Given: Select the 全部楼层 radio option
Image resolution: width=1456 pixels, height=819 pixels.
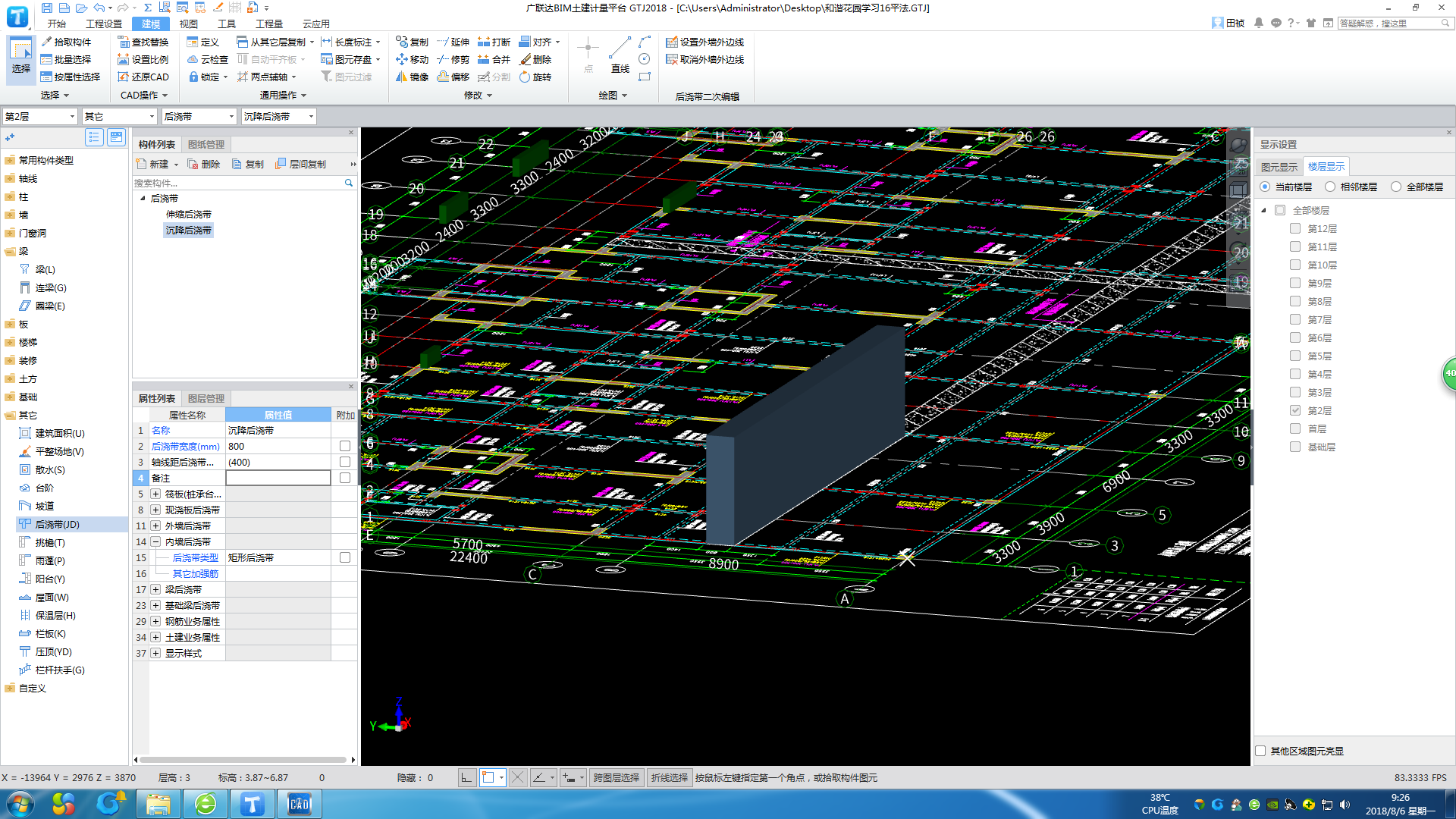Looking at the screenshot, I should (x=1396, y=187).
